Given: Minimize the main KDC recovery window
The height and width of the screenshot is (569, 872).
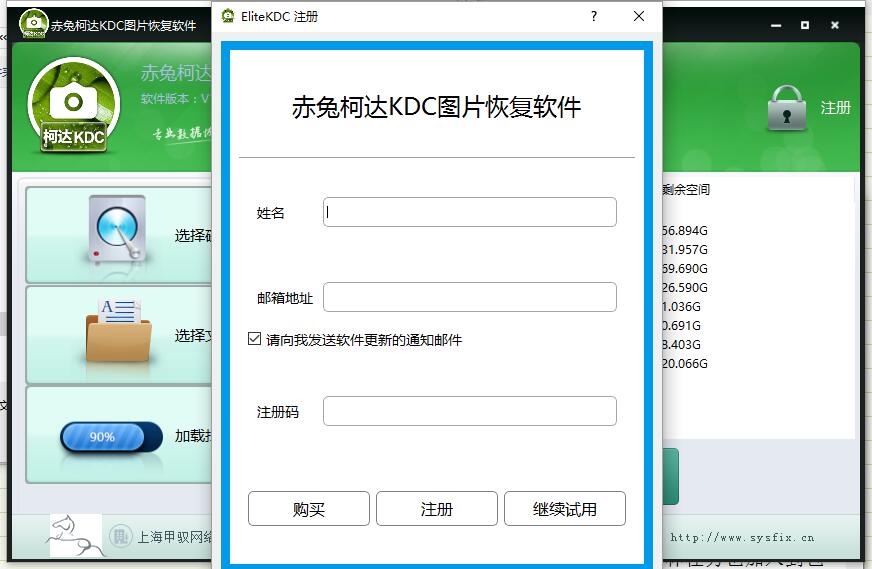Looking at the screenshot, I should tap(776, 25).
